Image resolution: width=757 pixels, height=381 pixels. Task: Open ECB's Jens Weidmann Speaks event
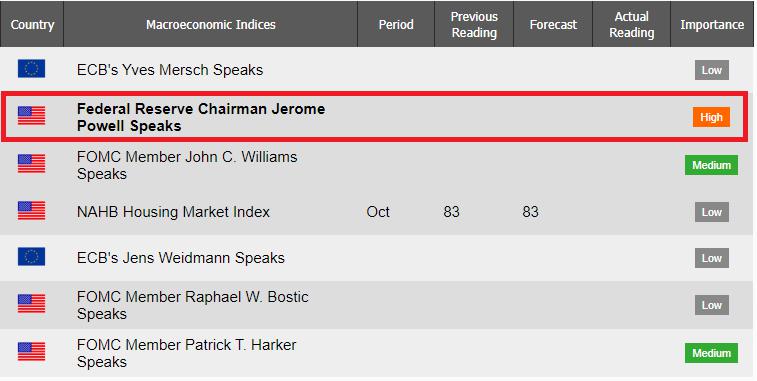[181, 258]
